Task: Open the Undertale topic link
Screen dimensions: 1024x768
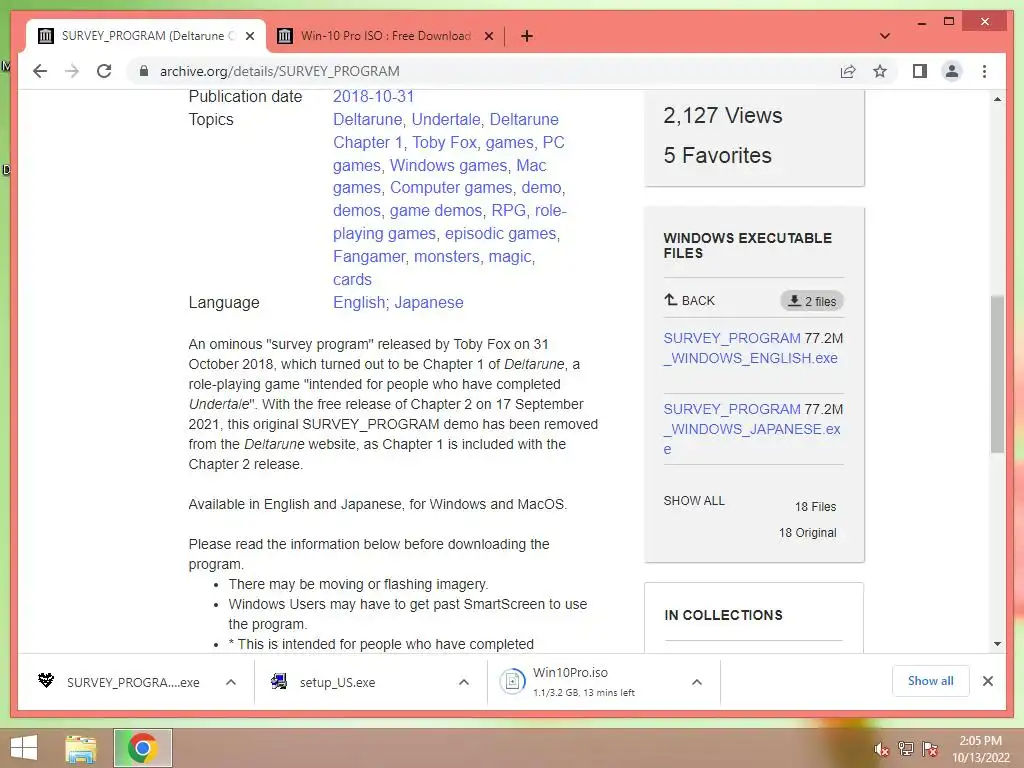Action: pos(446,120)
